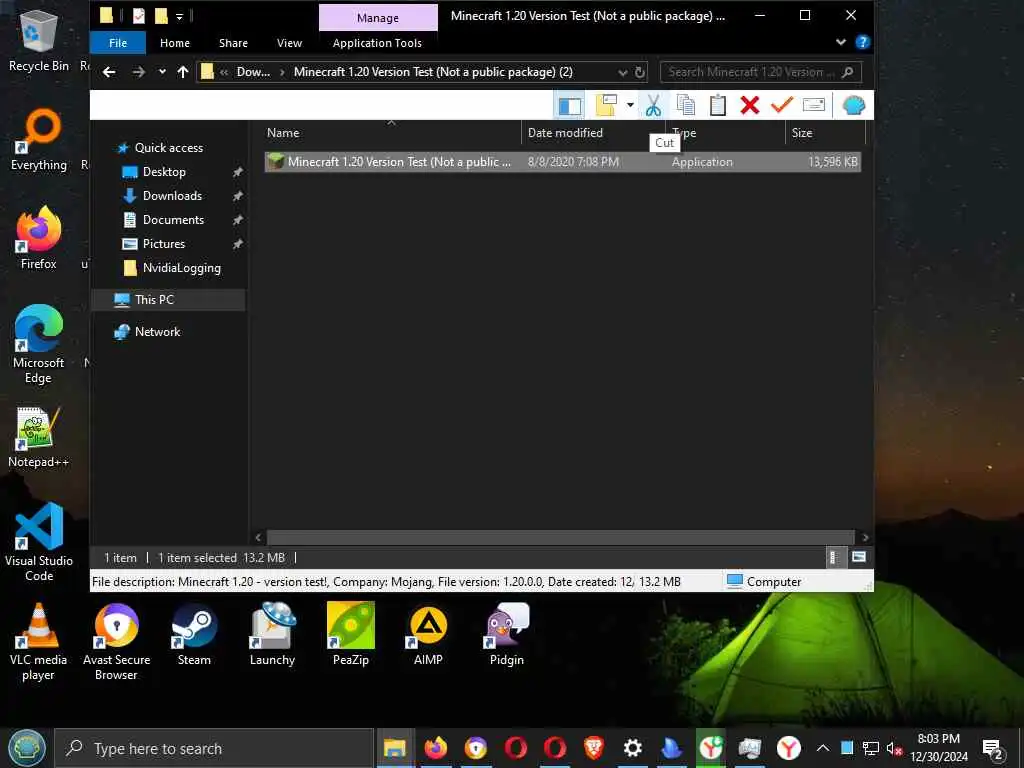This screenshot has height=768, width=1024.
Task: Switch to the Home ribbon tab
Action: tap(175, 43)
